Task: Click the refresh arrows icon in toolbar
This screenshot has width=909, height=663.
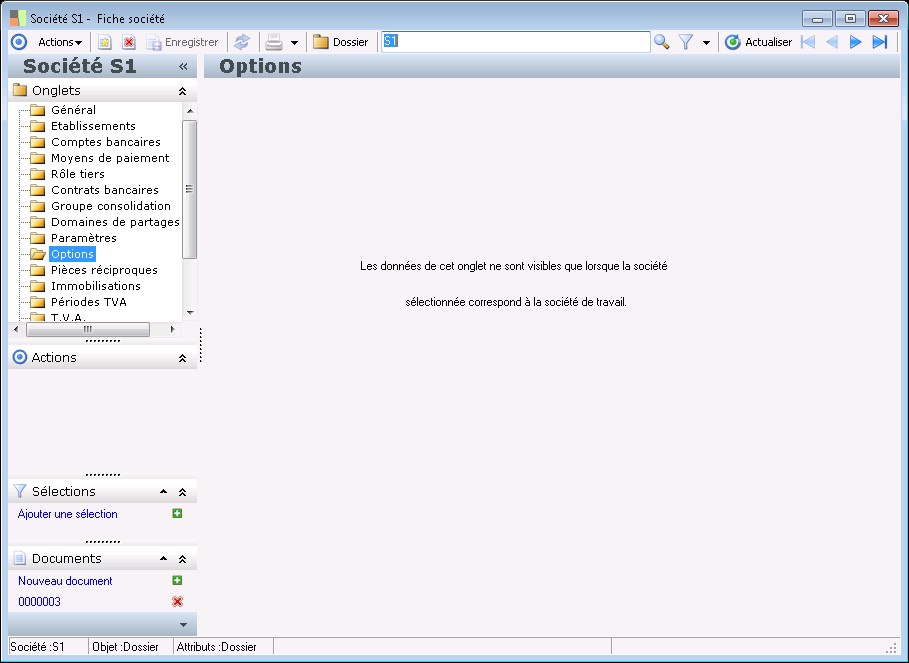Action: pos(242,42)
